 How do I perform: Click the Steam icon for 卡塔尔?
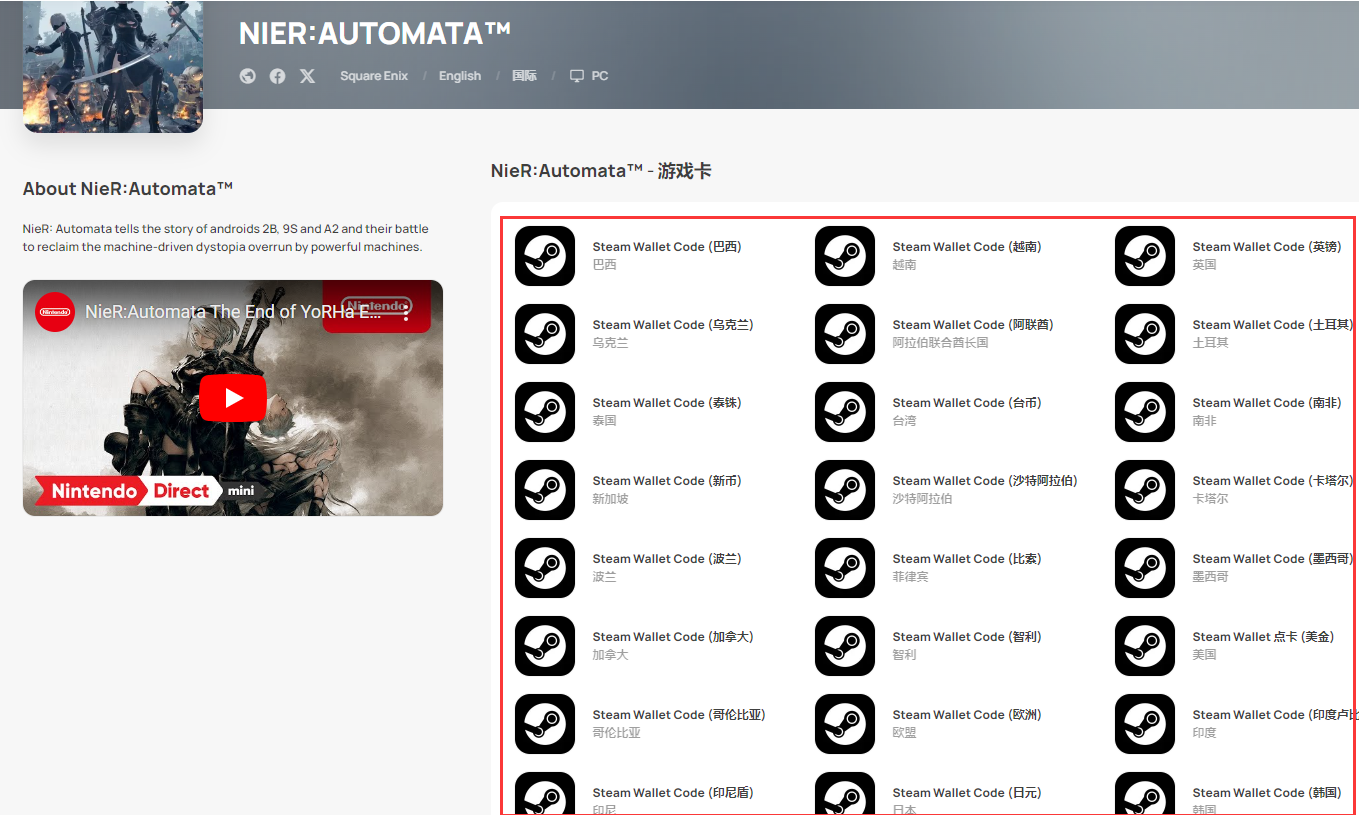pyautogui.click(x=1145, y=490)
